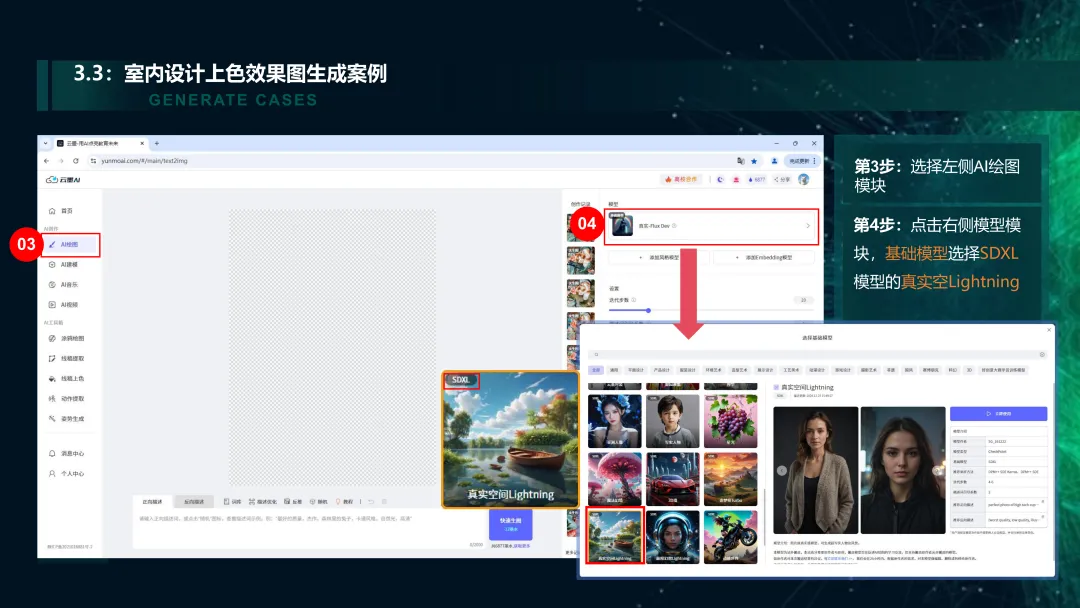The width and height of the screenshot is (1080, 608).
Task: Click 添加Embedding模型 button
Action: tap(764, 257)
